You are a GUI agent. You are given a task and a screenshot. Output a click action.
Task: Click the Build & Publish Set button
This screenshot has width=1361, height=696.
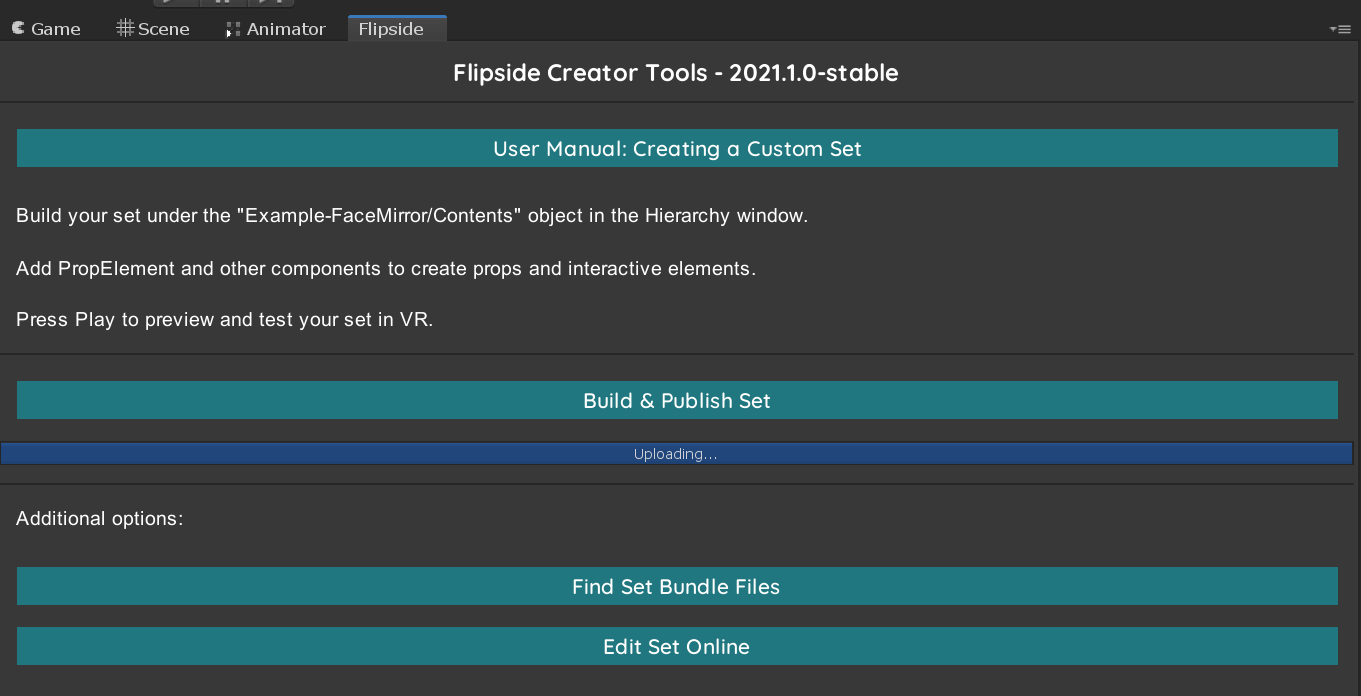pos(676,400)
